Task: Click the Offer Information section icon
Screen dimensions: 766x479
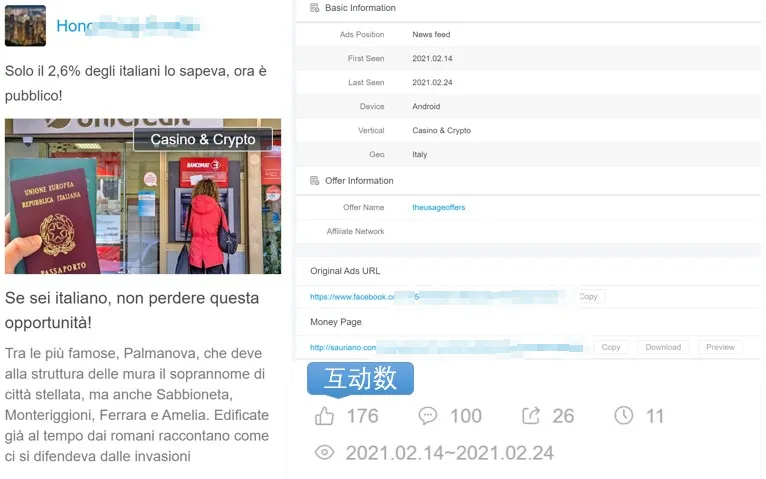Action: pyautogui.click(x=315, y=181)
